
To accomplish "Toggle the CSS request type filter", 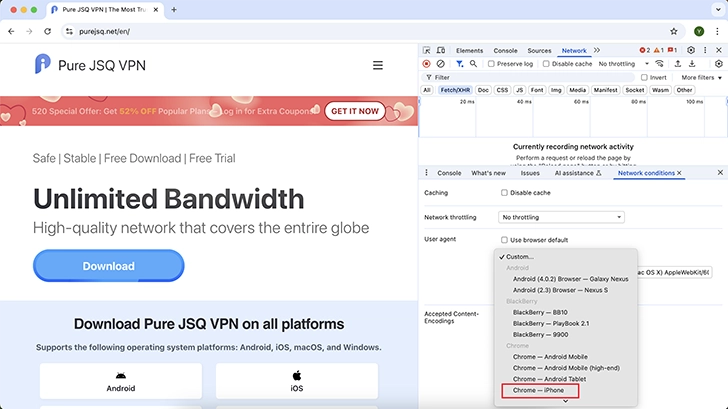I will (502, 90).
